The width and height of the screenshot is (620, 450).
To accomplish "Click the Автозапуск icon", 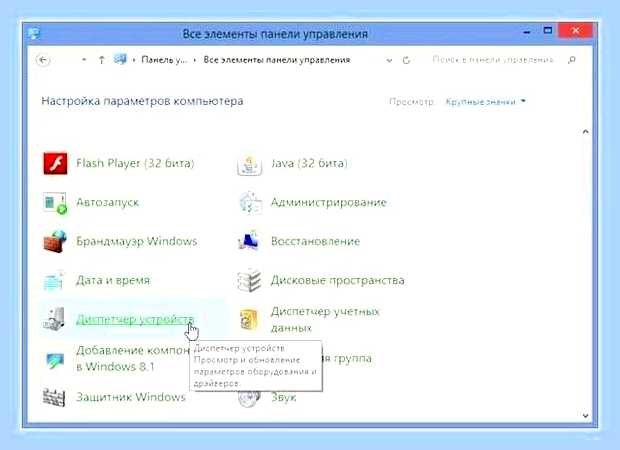I will pyautogui.click(x=55, y=203).
